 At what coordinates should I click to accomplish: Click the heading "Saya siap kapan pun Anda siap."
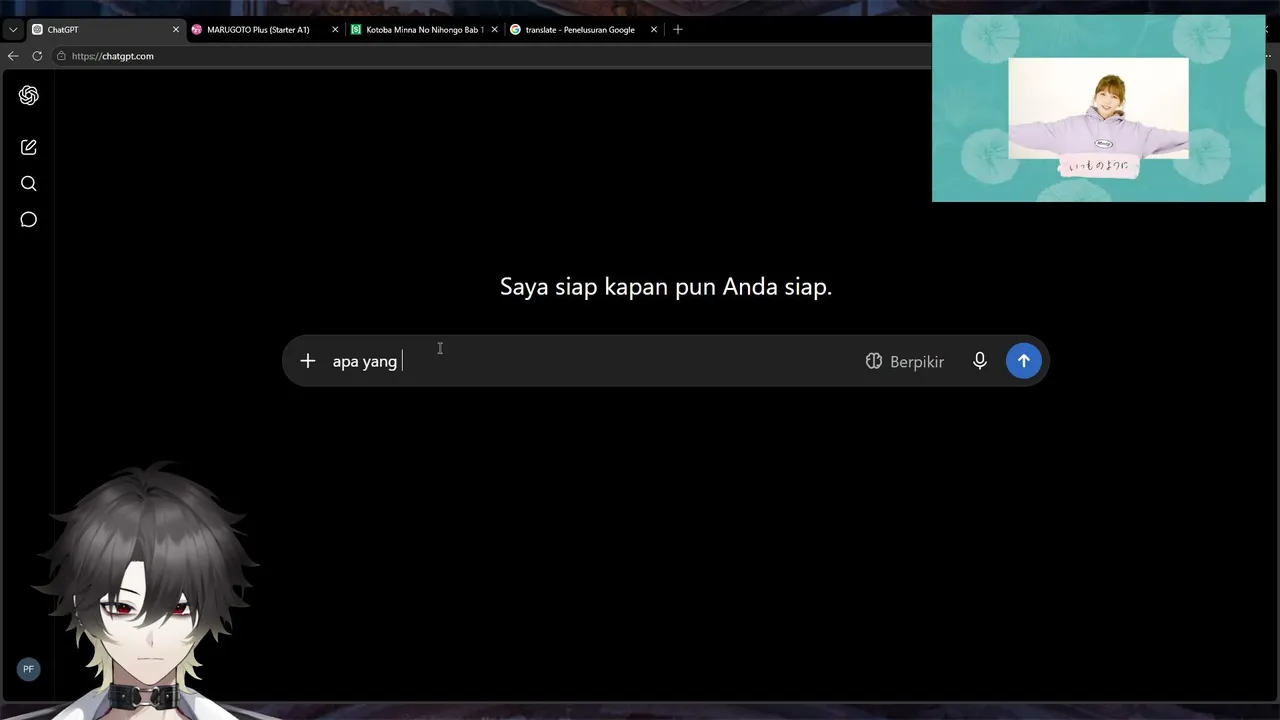(666, 287)
